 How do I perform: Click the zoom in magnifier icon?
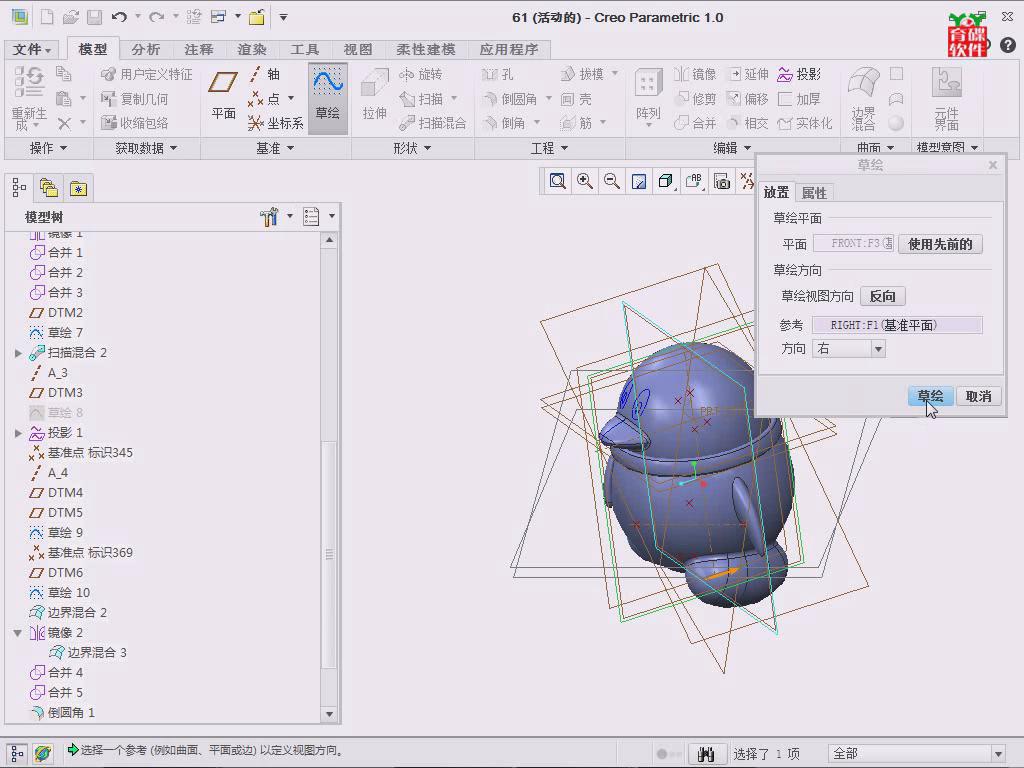(584, 182)
